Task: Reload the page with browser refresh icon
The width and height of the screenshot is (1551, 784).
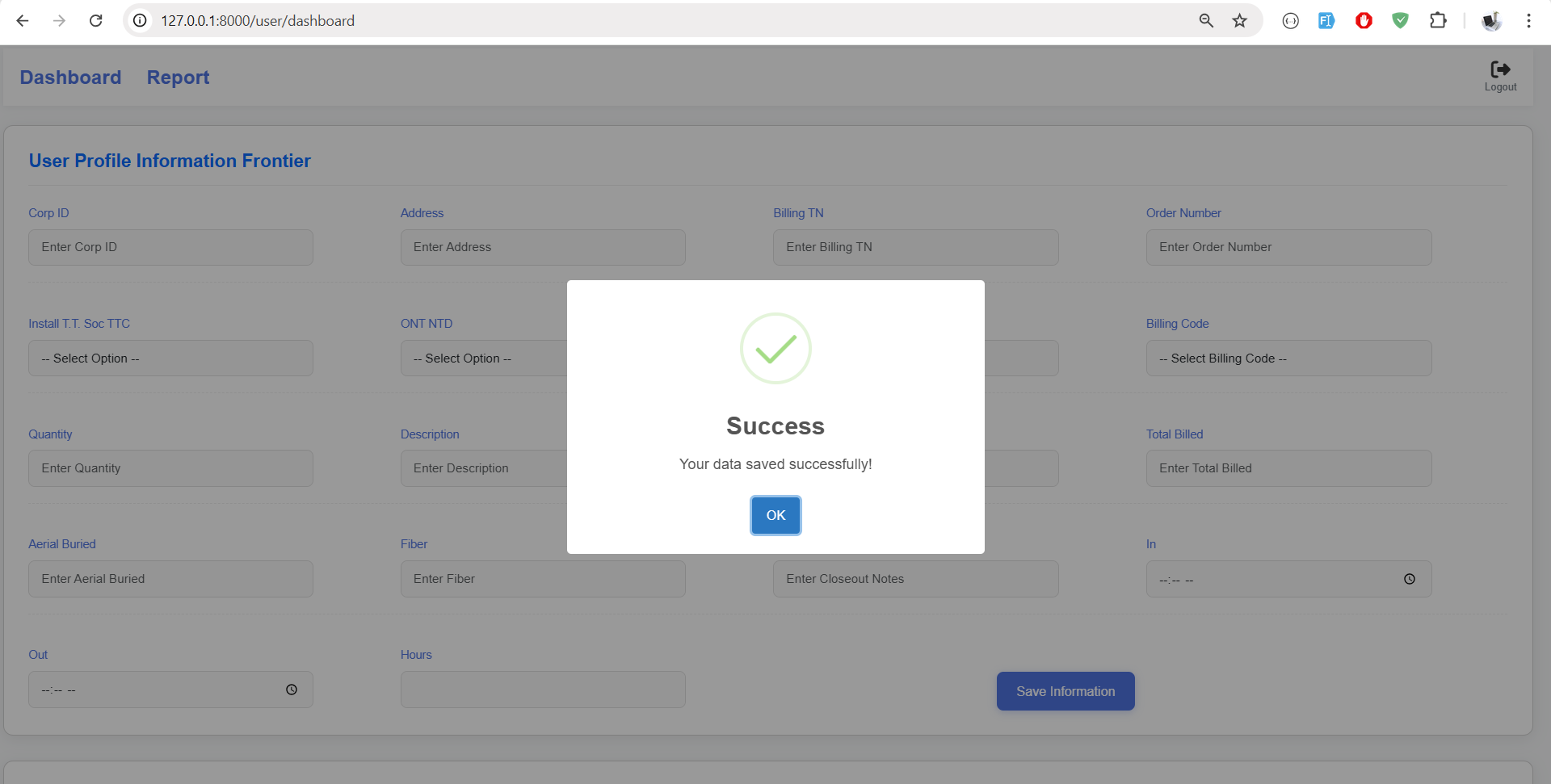Action: (x=95, y=21)
